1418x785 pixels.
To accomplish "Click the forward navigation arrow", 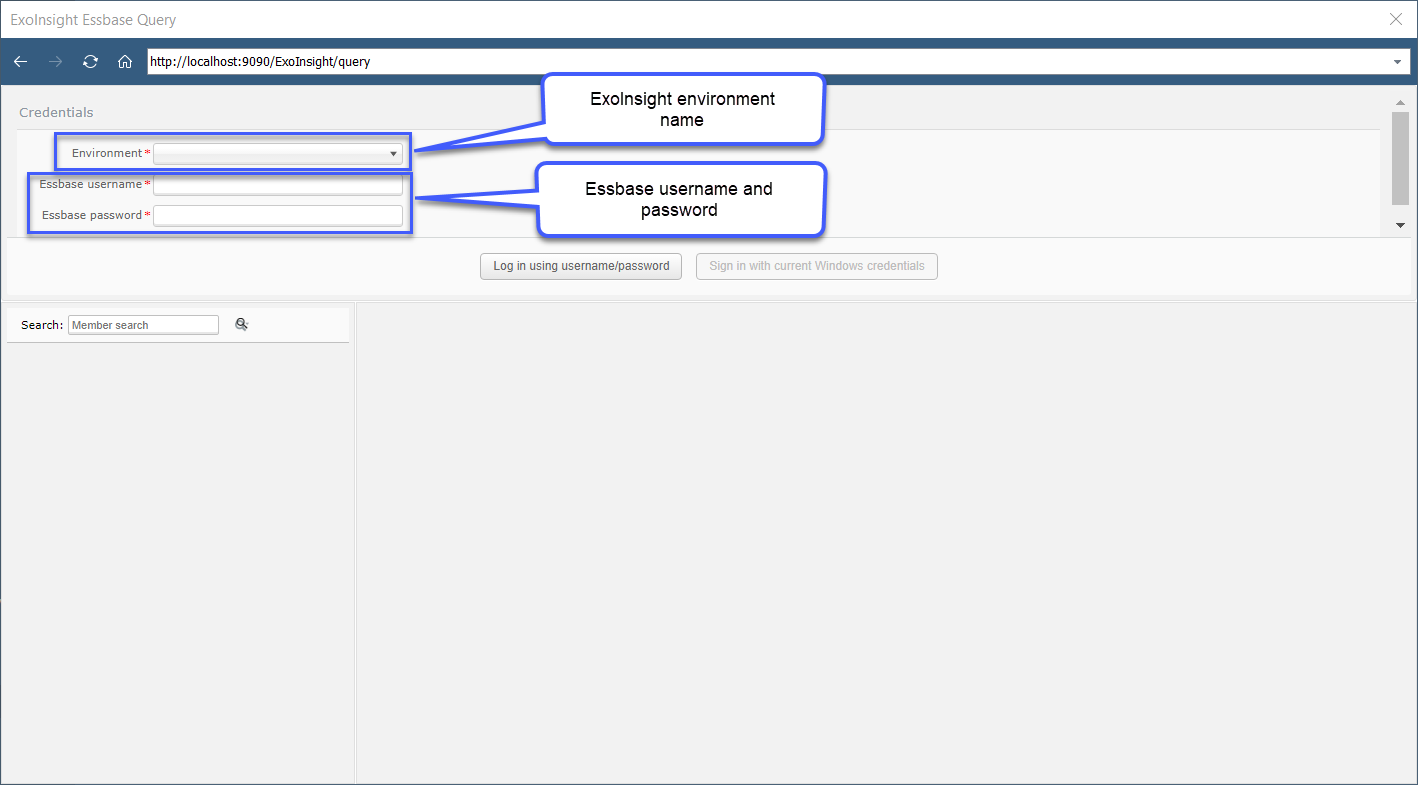I will click(56, 62).
